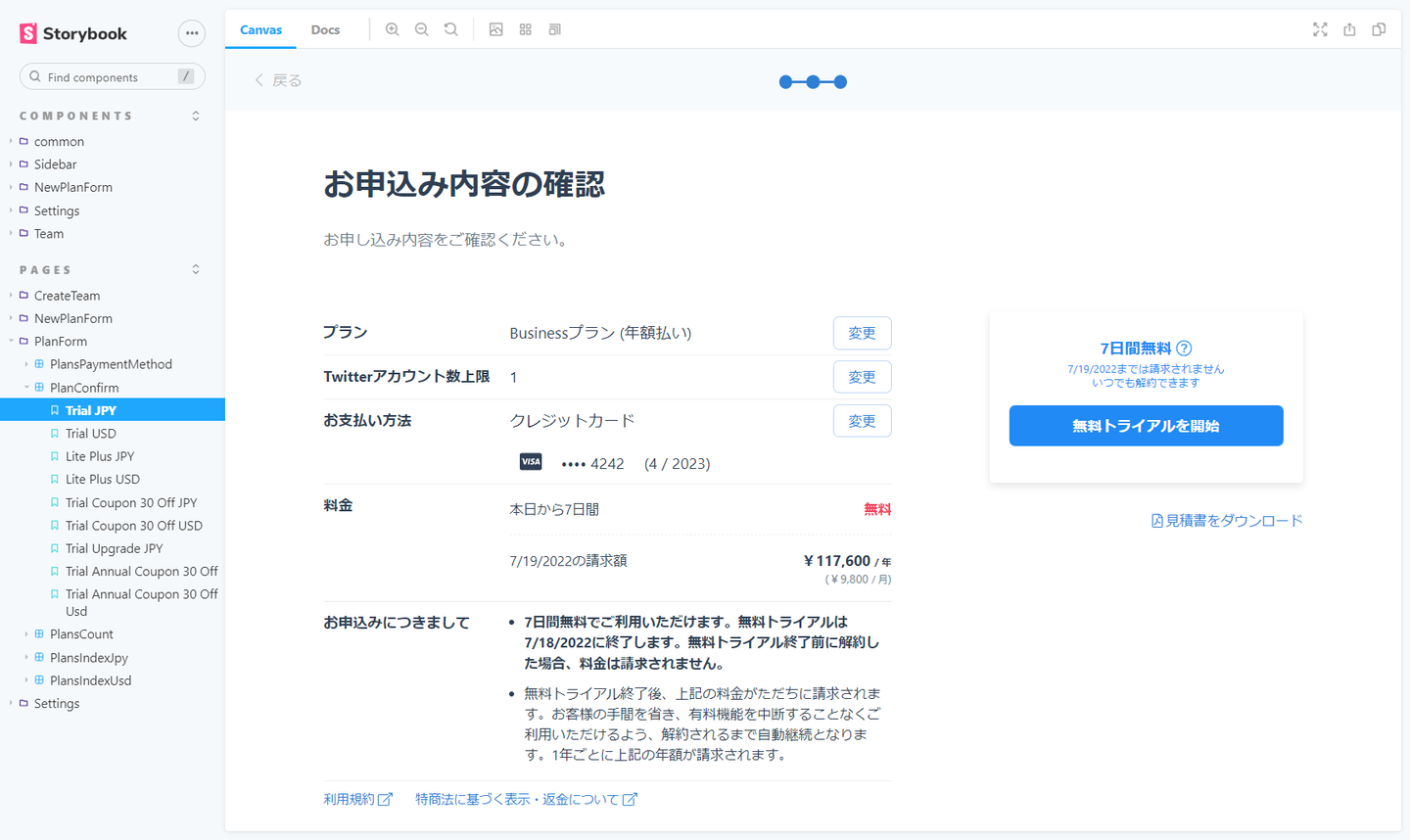Open the 見積書をダウンロード link
Viewport: 1410px width, 840px height.
[x=1227, y=521]
